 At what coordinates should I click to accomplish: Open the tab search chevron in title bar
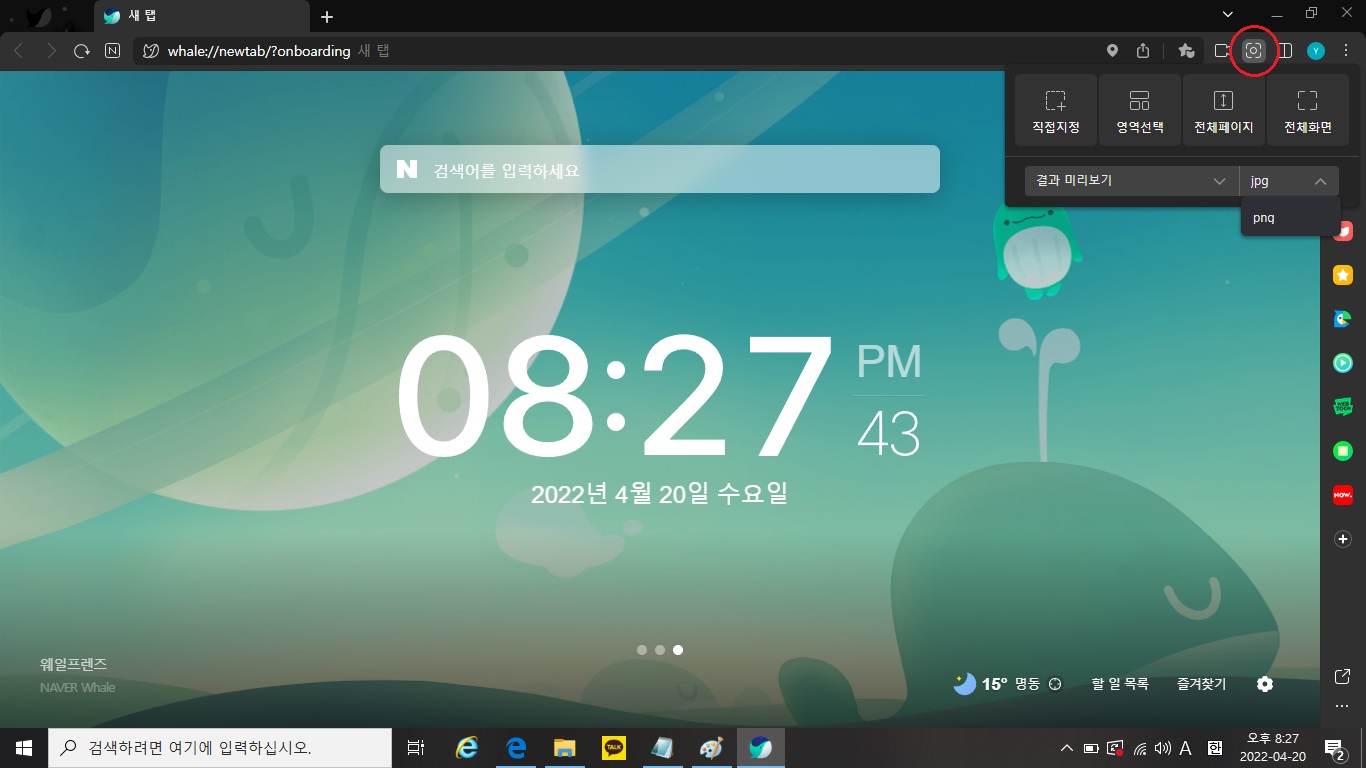pos(1229,14)
